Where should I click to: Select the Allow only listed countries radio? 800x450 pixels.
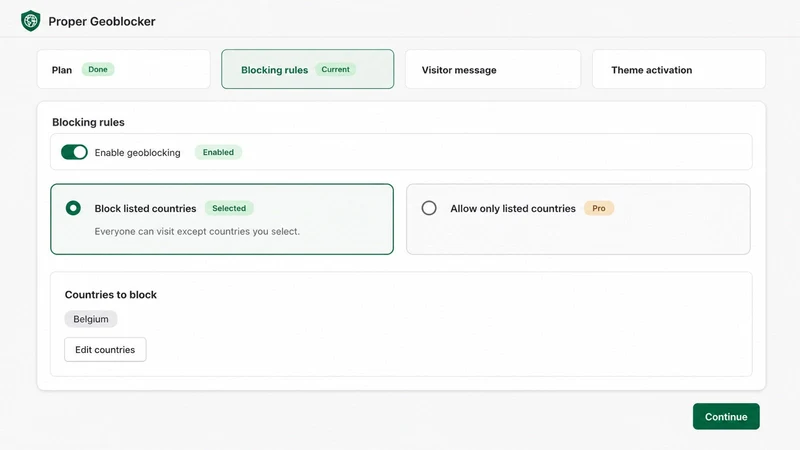[x=429, y=208]
